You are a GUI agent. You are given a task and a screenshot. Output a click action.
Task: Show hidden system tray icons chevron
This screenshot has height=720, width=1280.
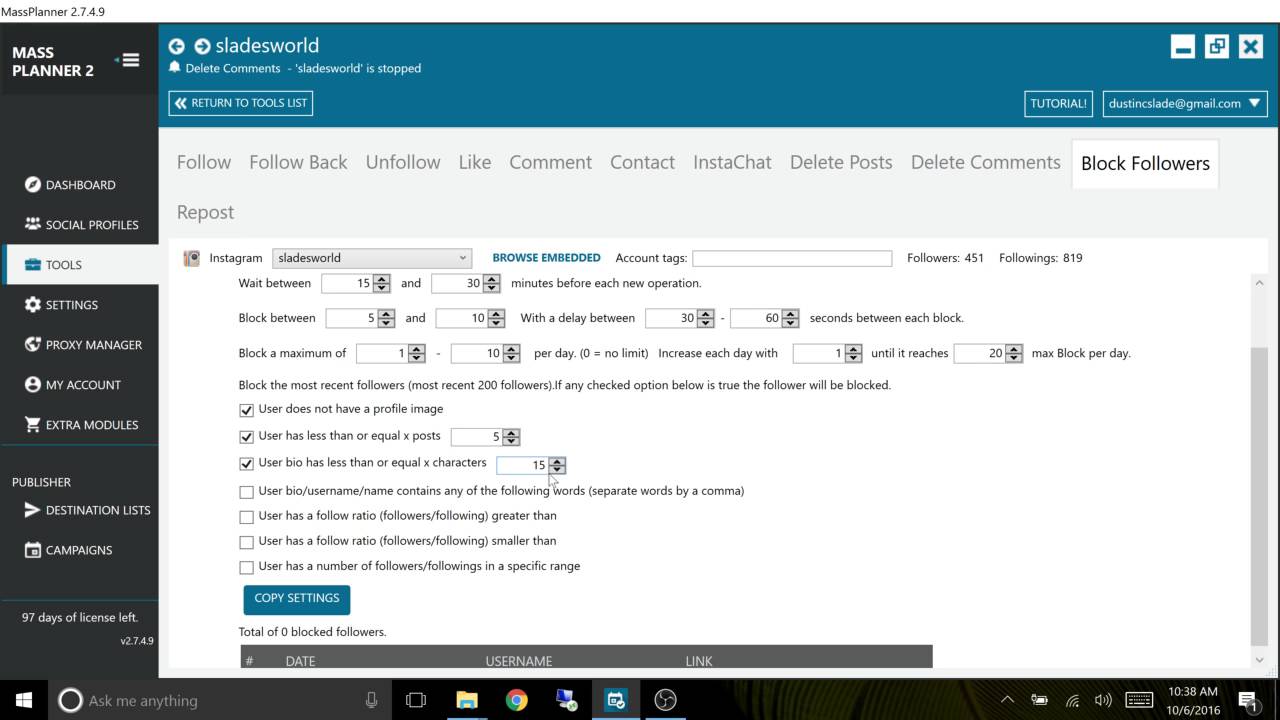point(1007,700)
